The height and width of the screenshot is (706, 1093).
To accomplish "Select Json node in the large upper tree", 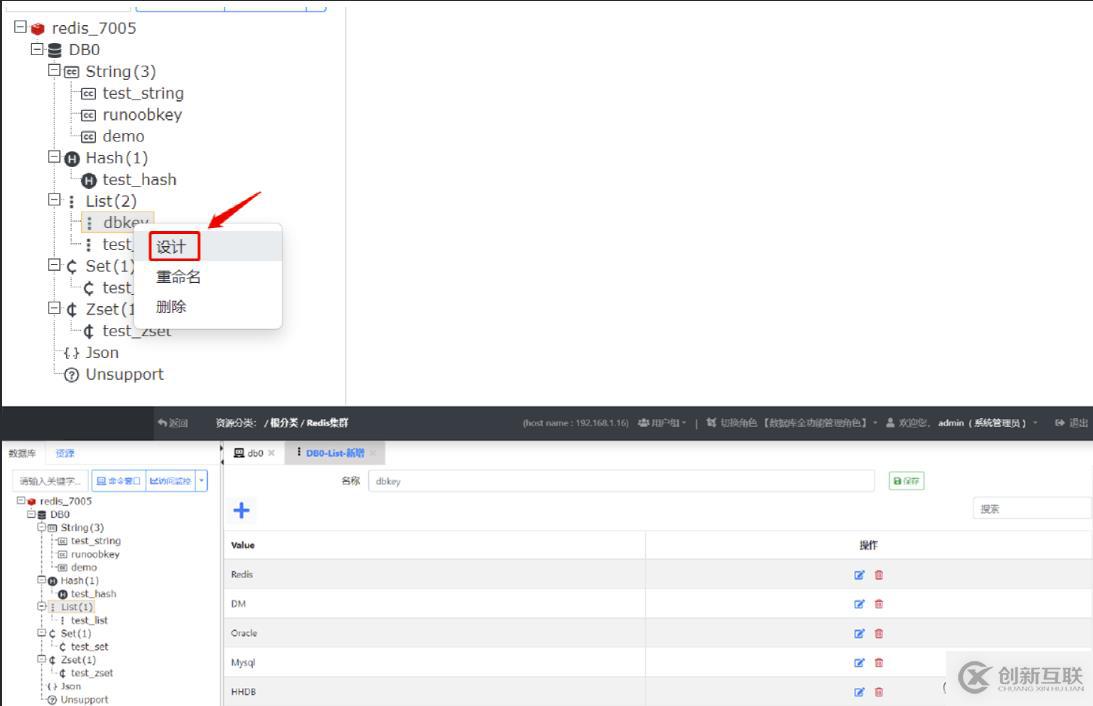I will pyautogui.click(x=102, y=353).
